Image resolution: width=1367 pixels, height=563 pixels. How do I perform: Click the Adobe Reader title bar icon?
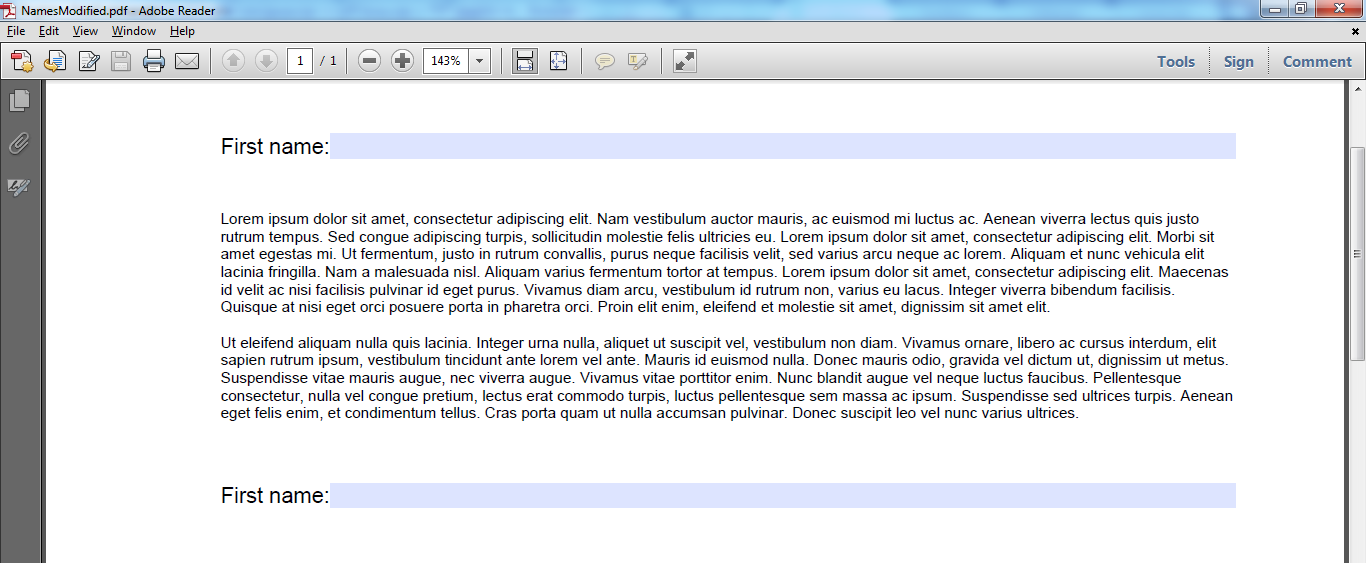(x=9, y=10)
